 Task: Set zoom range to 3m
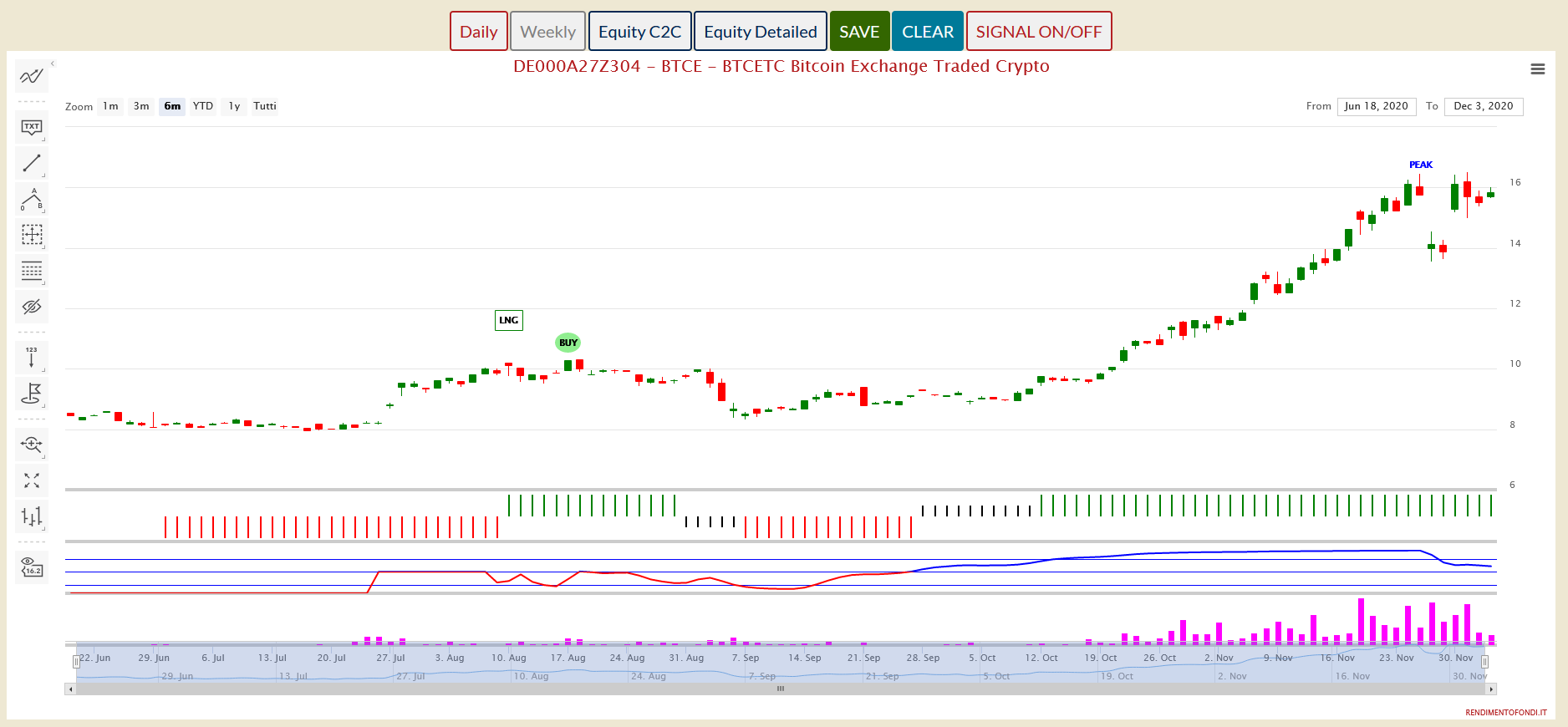(141, 106)
